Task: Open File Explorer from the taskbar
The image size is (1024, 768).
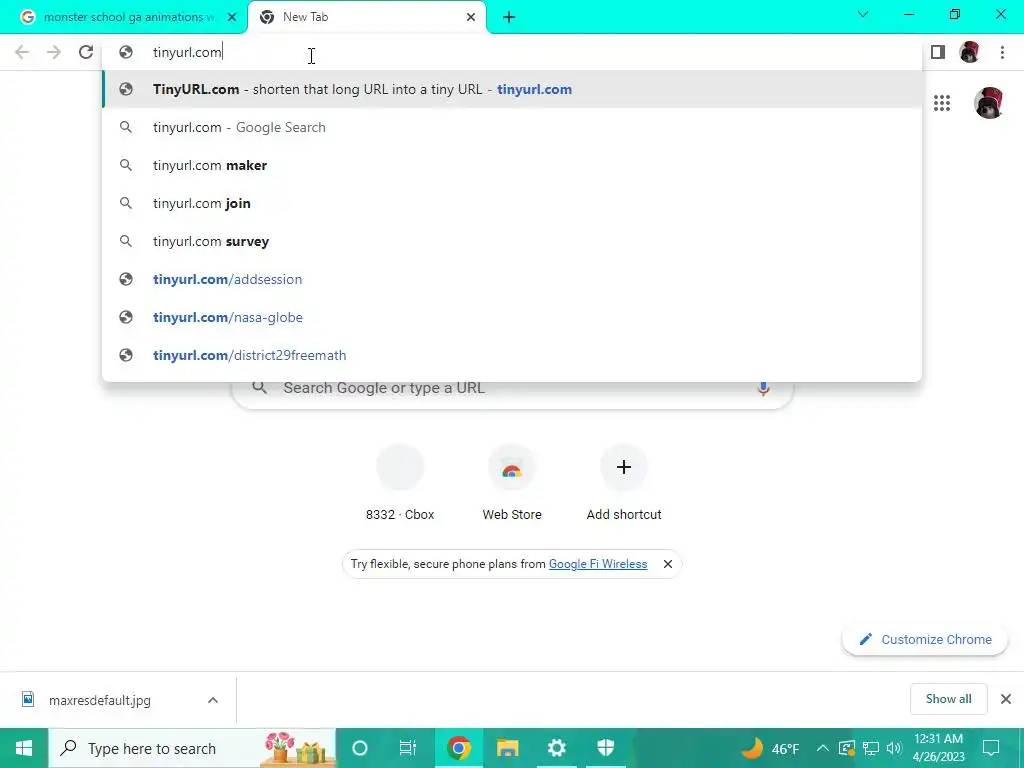Action: (507, 748)
